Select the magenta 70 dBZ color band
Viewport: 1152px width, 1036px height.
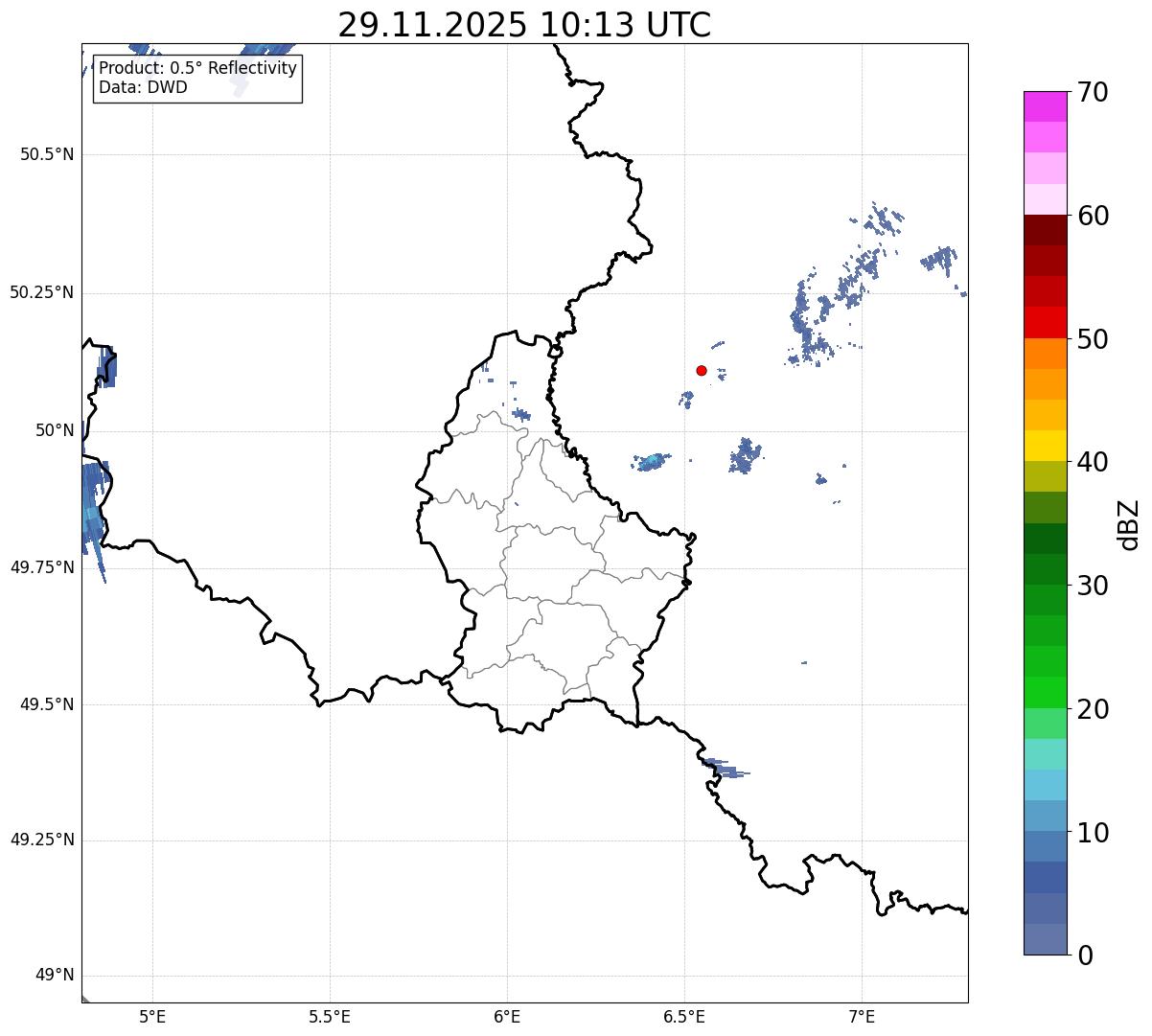click(1045, 106)
